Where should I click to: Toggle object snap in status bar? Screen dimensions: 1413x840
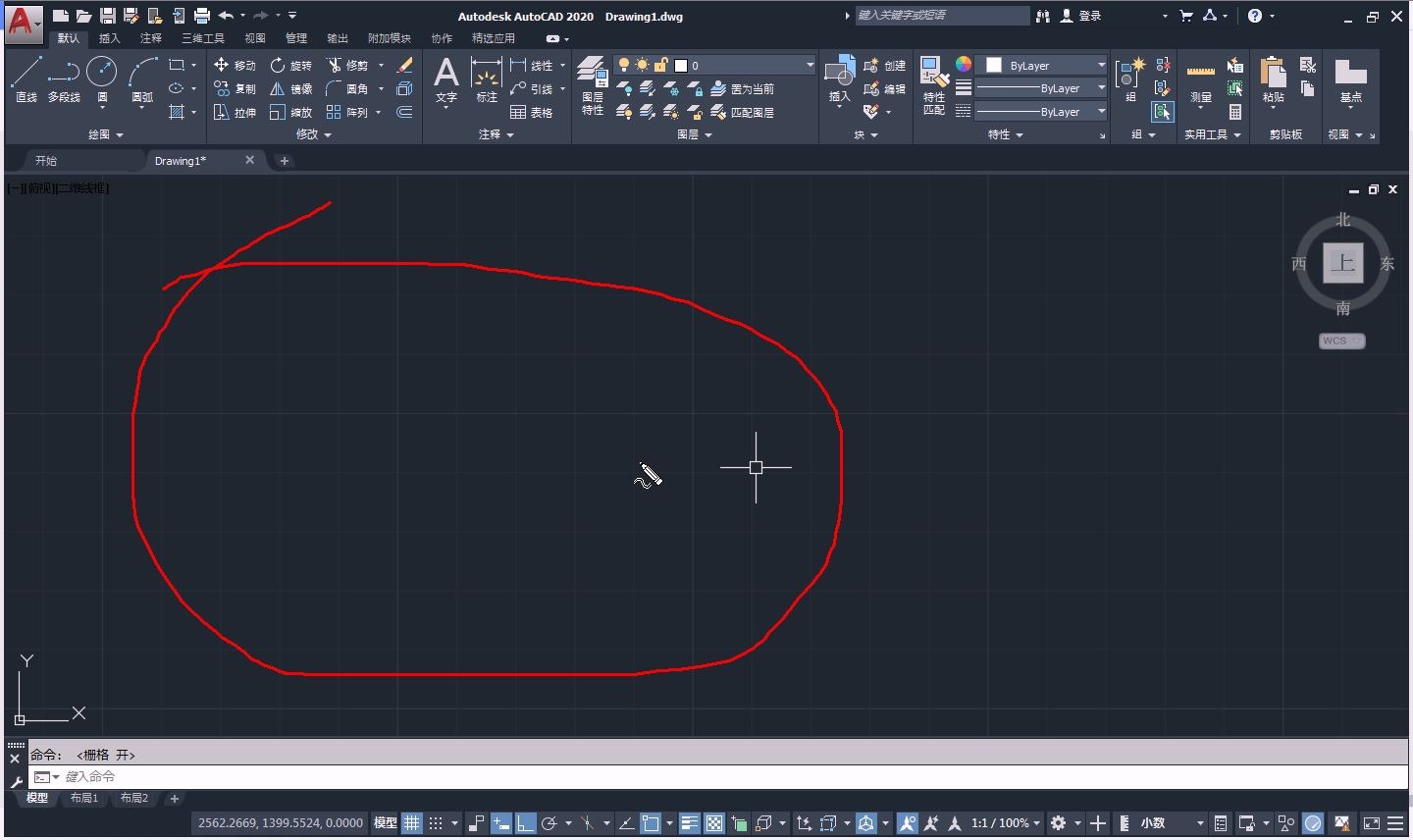[x=651, y=823]
